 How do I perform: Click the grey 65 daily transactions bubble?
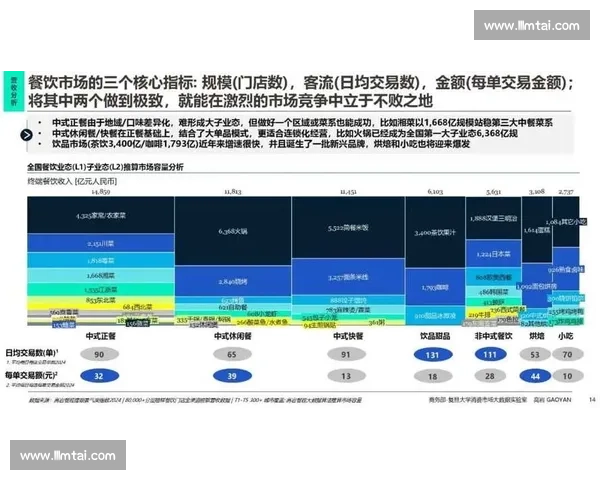(232, 354)
